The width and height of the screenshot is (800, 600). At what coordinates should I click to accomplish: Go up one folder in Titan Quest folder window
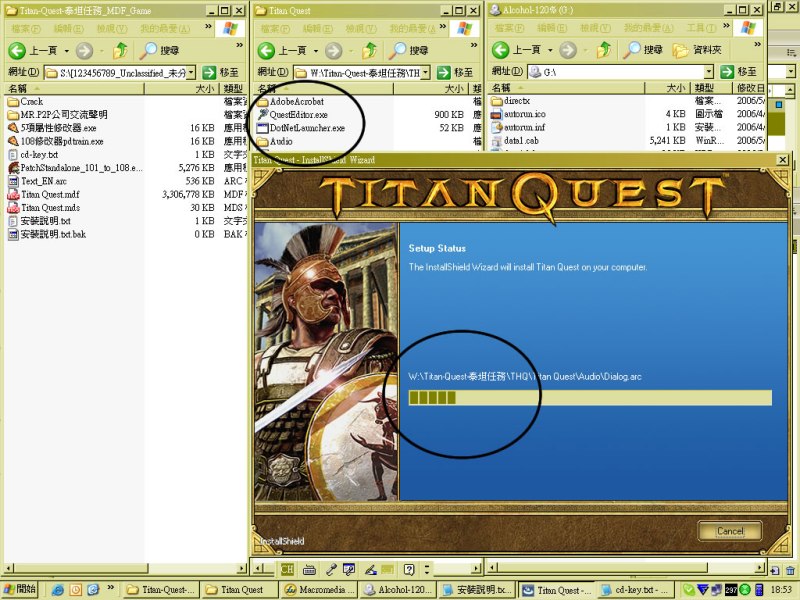click(370, 50)
